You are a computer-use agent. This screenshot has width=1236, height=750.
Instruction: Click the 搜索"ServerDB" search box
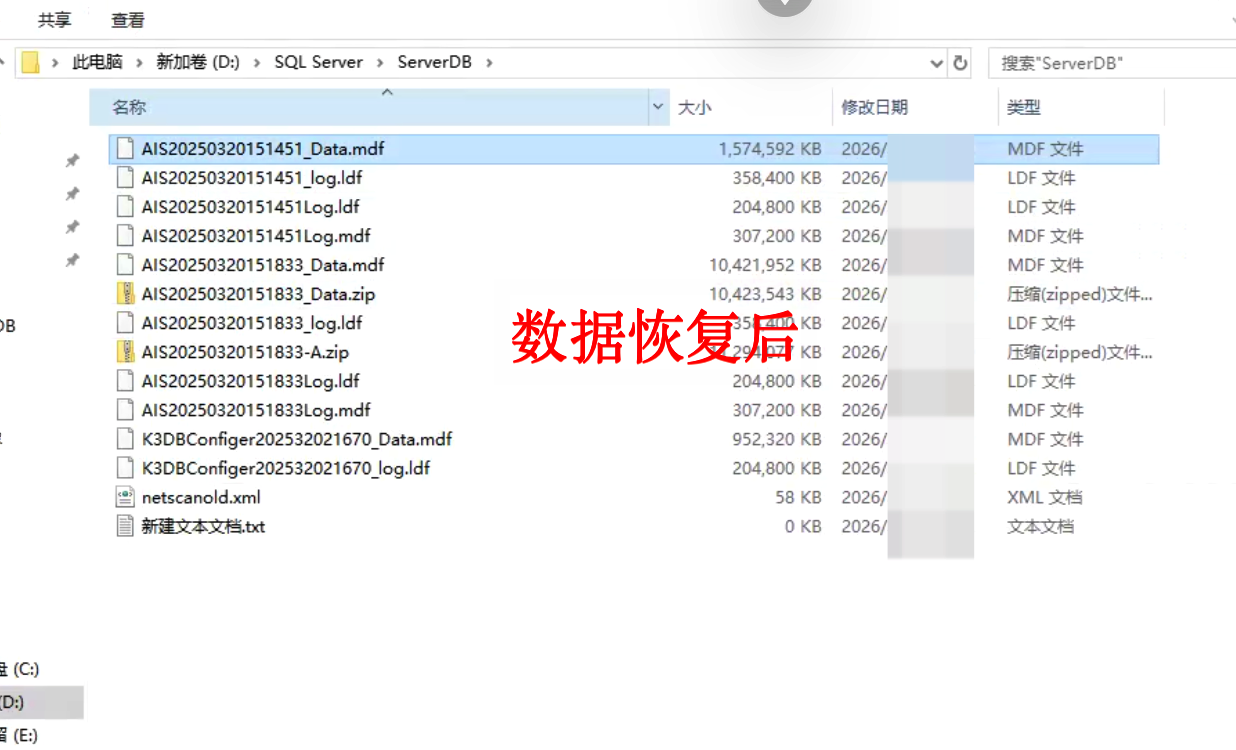[x=1112, y=63]
